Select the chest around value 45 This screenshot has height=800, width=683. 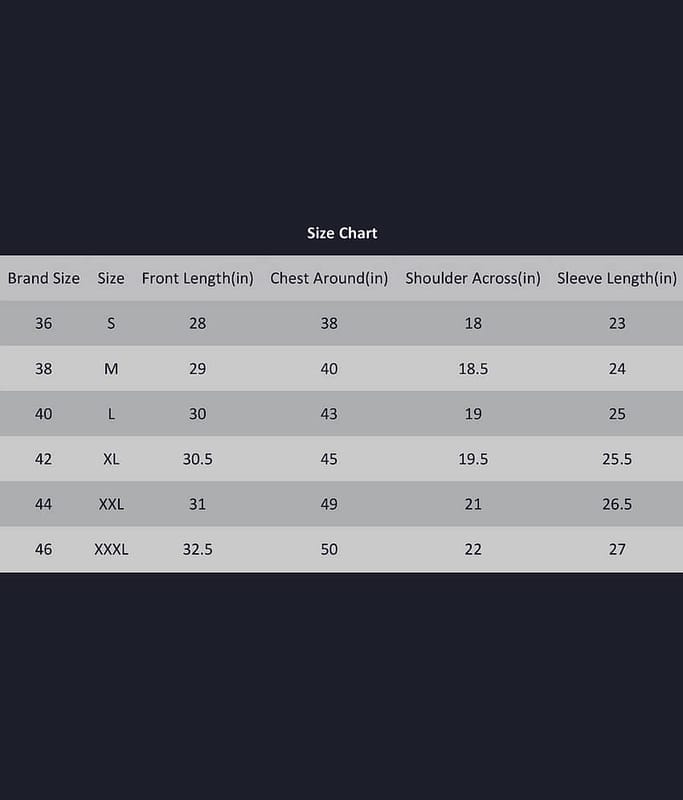(x=329, y=459)
